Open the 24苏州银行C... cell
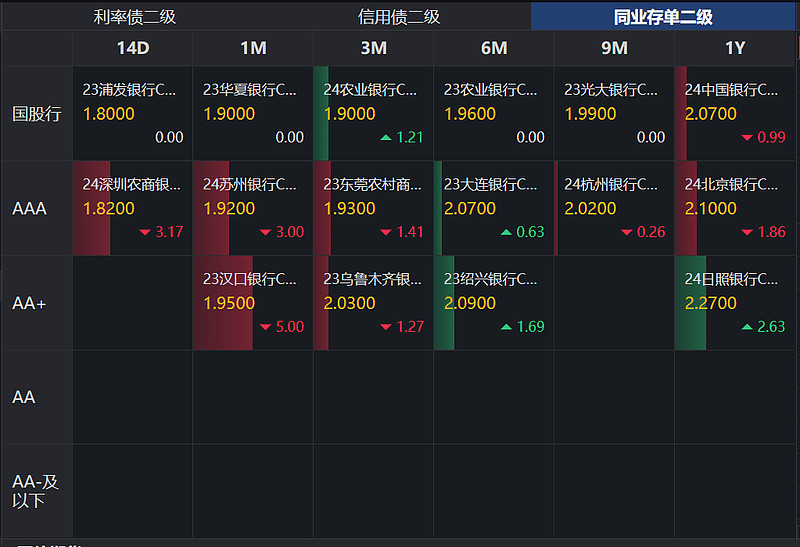The width and height of the screenshot is (800, 547). tap(253, 208)
